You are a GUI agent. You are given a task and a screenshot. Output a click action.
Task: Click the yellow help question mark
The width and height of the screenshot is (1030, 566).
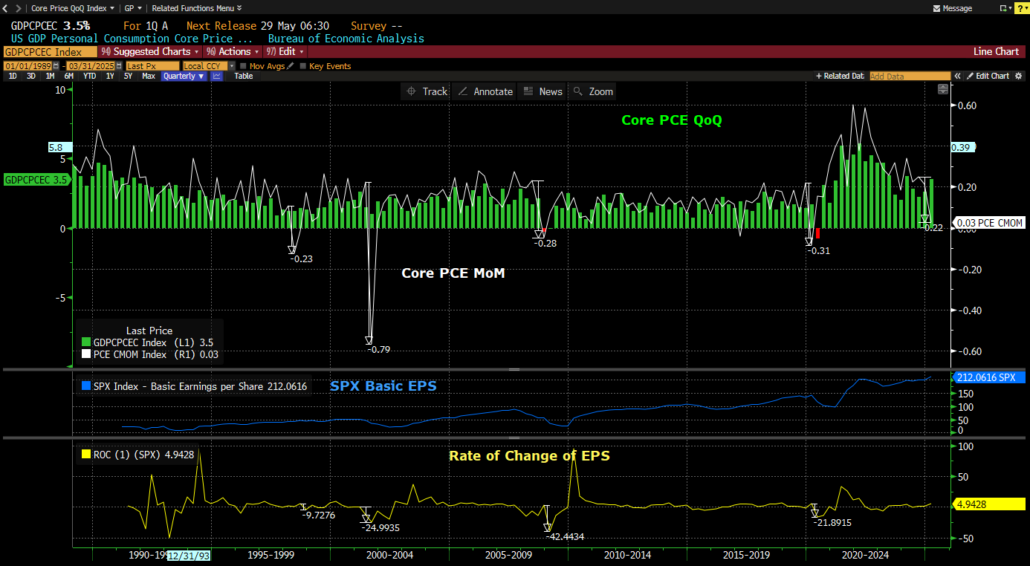1021,8
